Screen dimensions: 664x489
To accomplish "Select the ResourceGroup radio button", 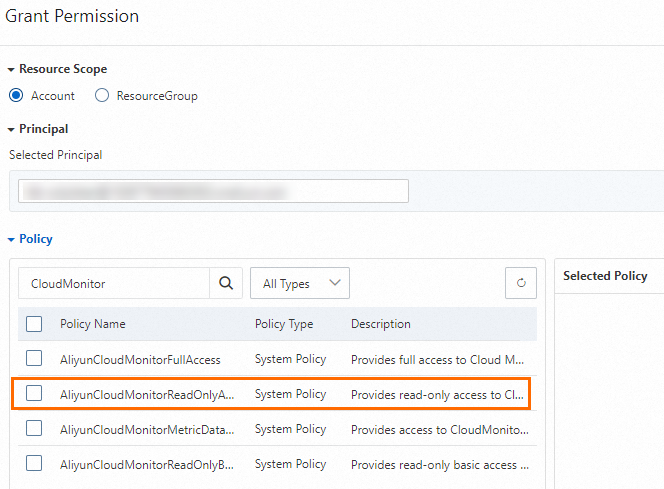I will pyautogui.click(x=102, y=95).
